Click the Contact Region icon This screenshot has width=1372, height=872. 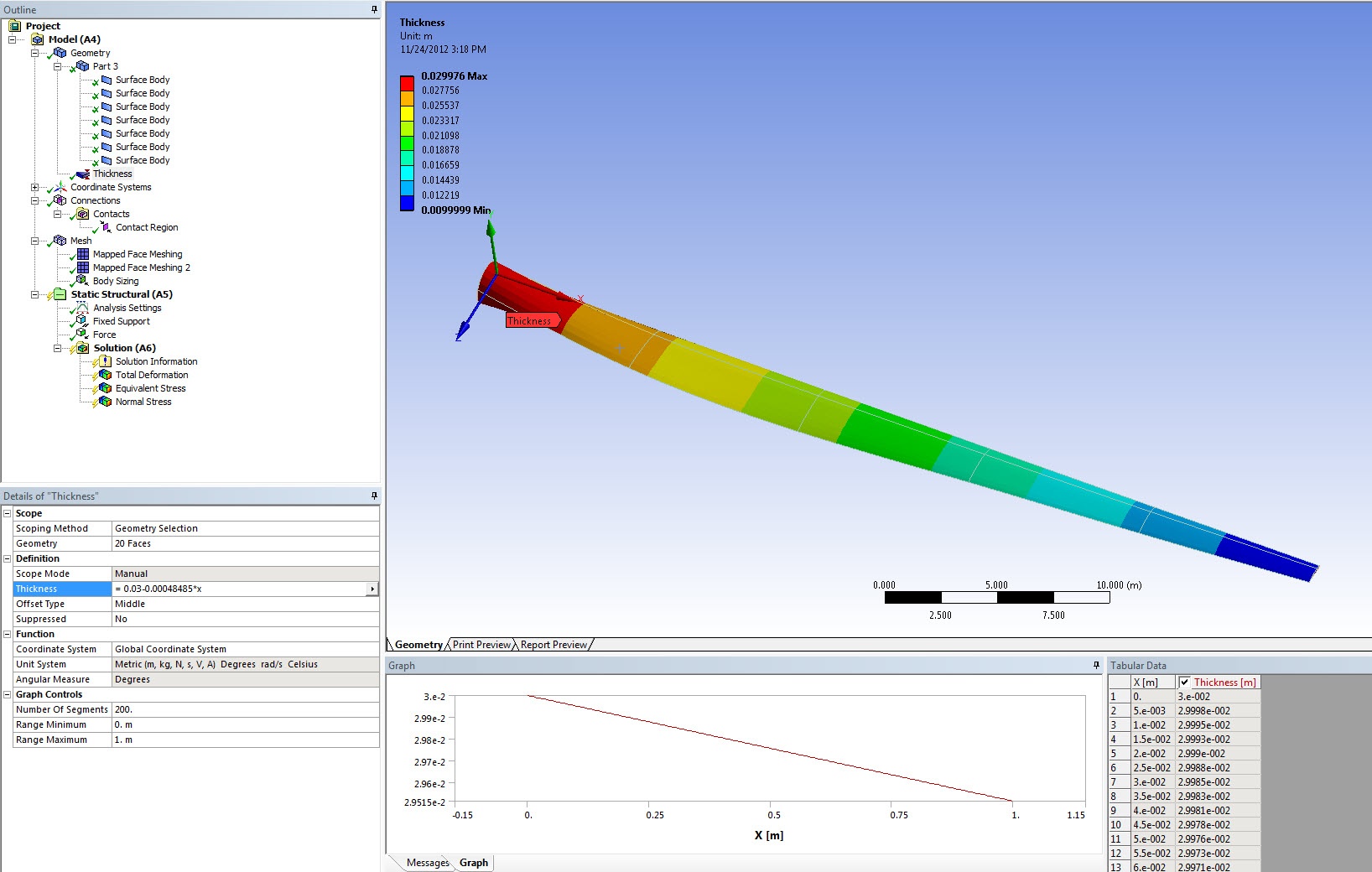pos(106,227)
